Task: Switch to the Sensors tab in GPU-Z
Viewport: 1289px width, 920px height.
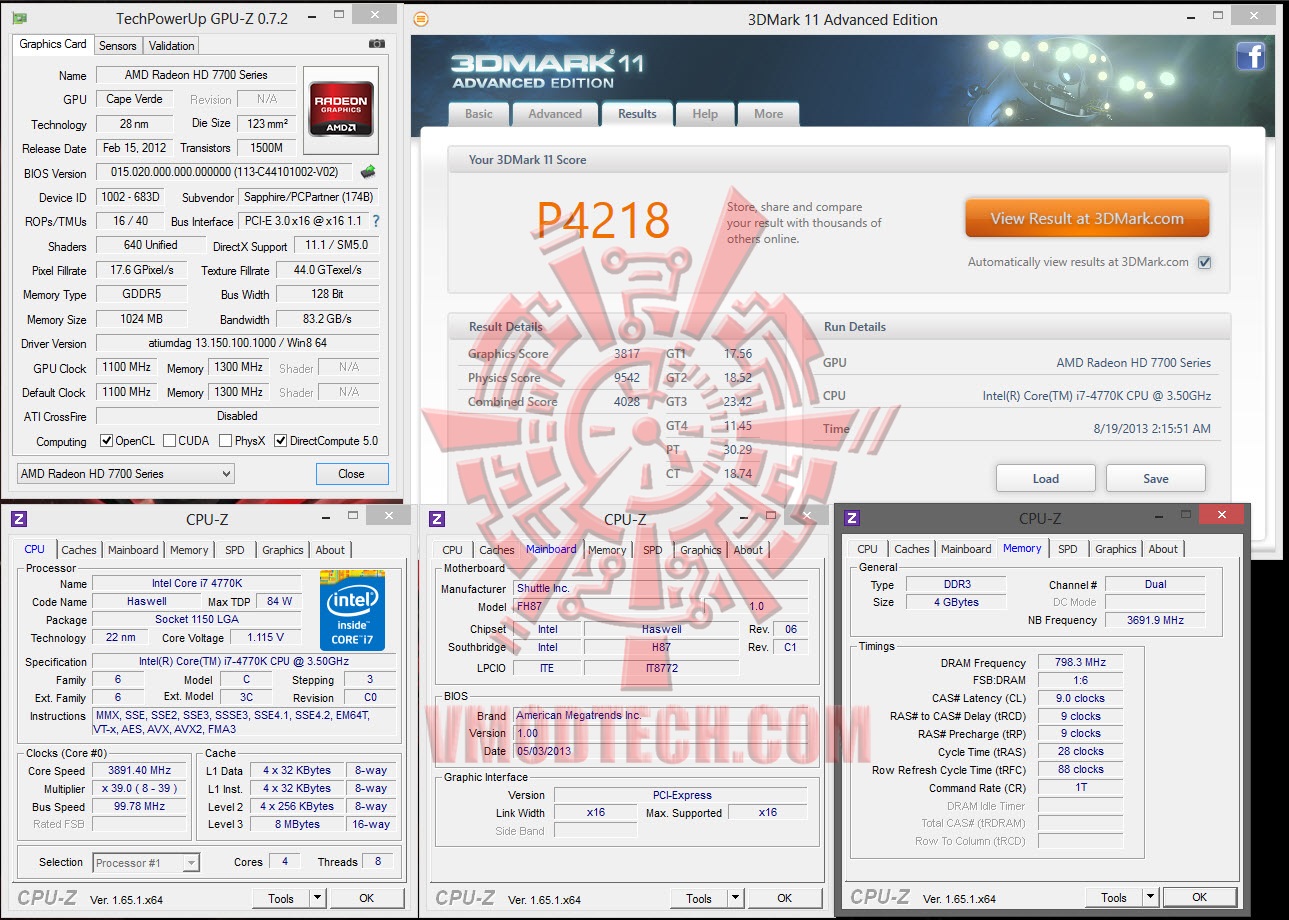Action: (117, 46)
